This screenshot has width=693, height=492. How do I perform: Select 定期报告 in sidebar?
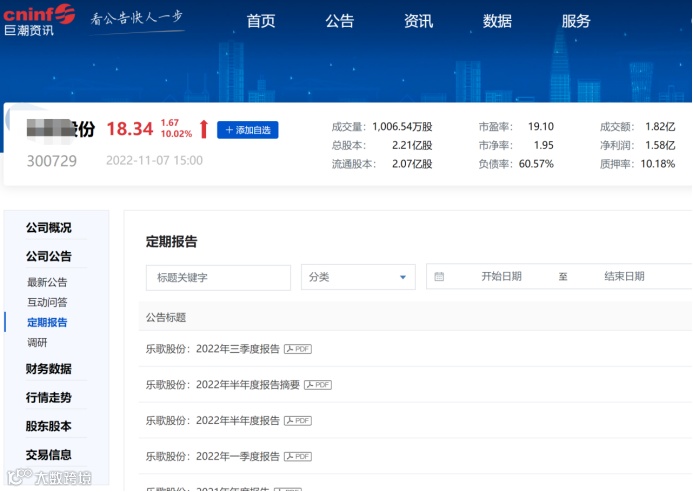47,322
